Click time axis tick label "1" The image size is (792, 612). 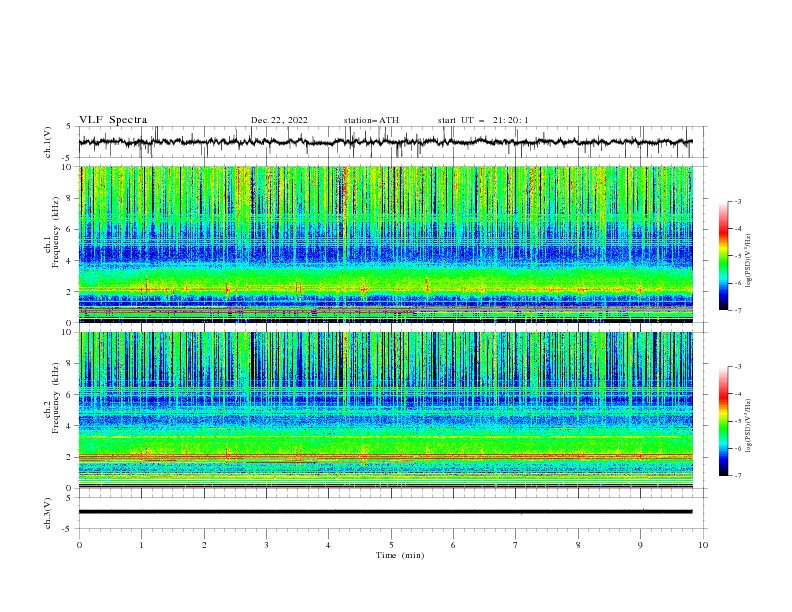point(141,545)
